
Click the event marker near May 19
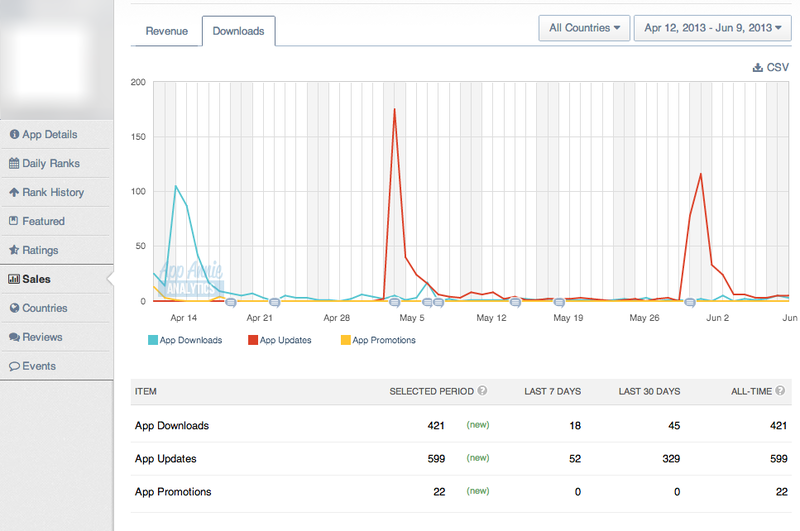coord(559,302)
